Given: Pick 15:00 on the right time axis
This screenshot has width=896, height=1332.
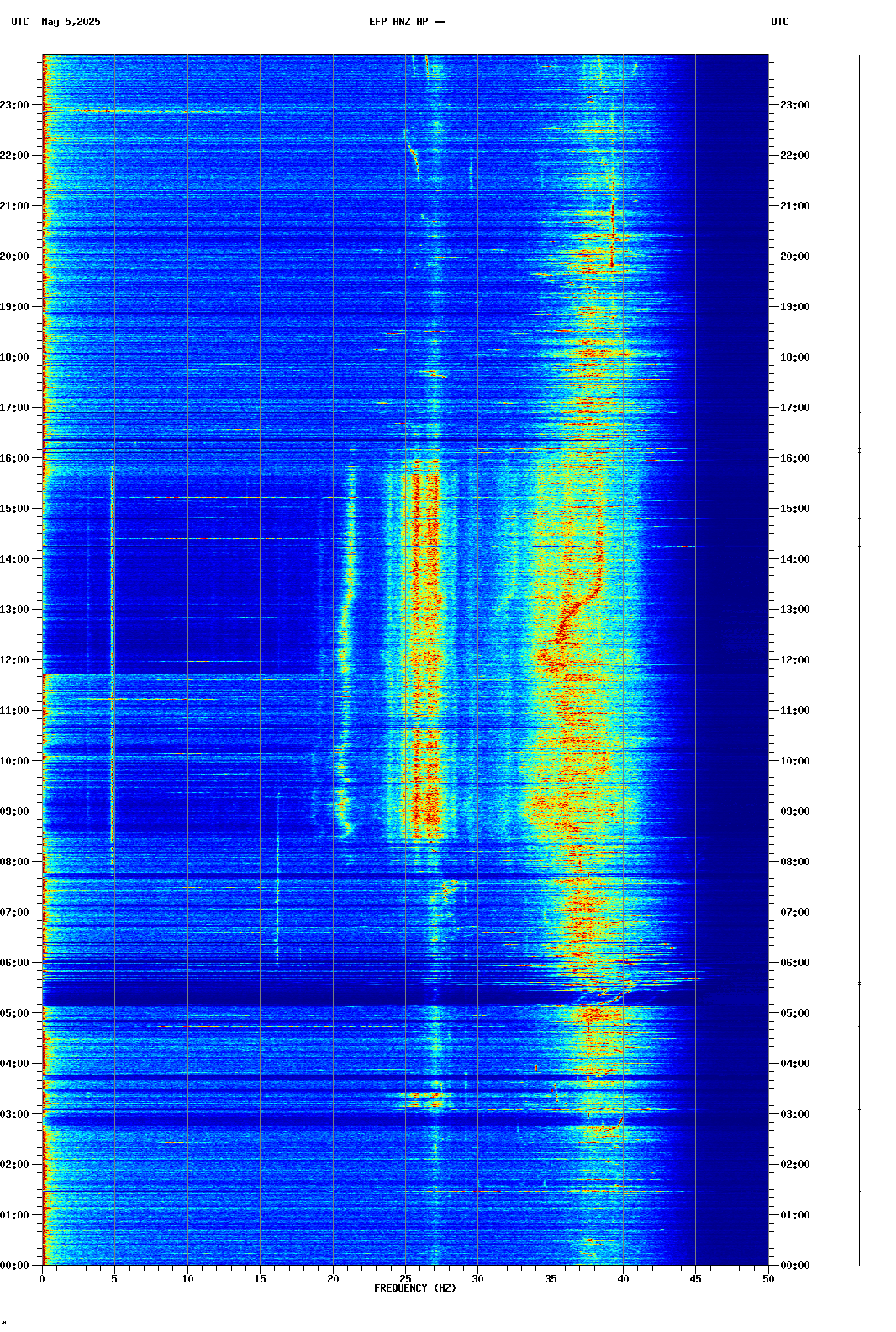Looking at the screenshot, I should pyautogui.click(x=795, y=509).
